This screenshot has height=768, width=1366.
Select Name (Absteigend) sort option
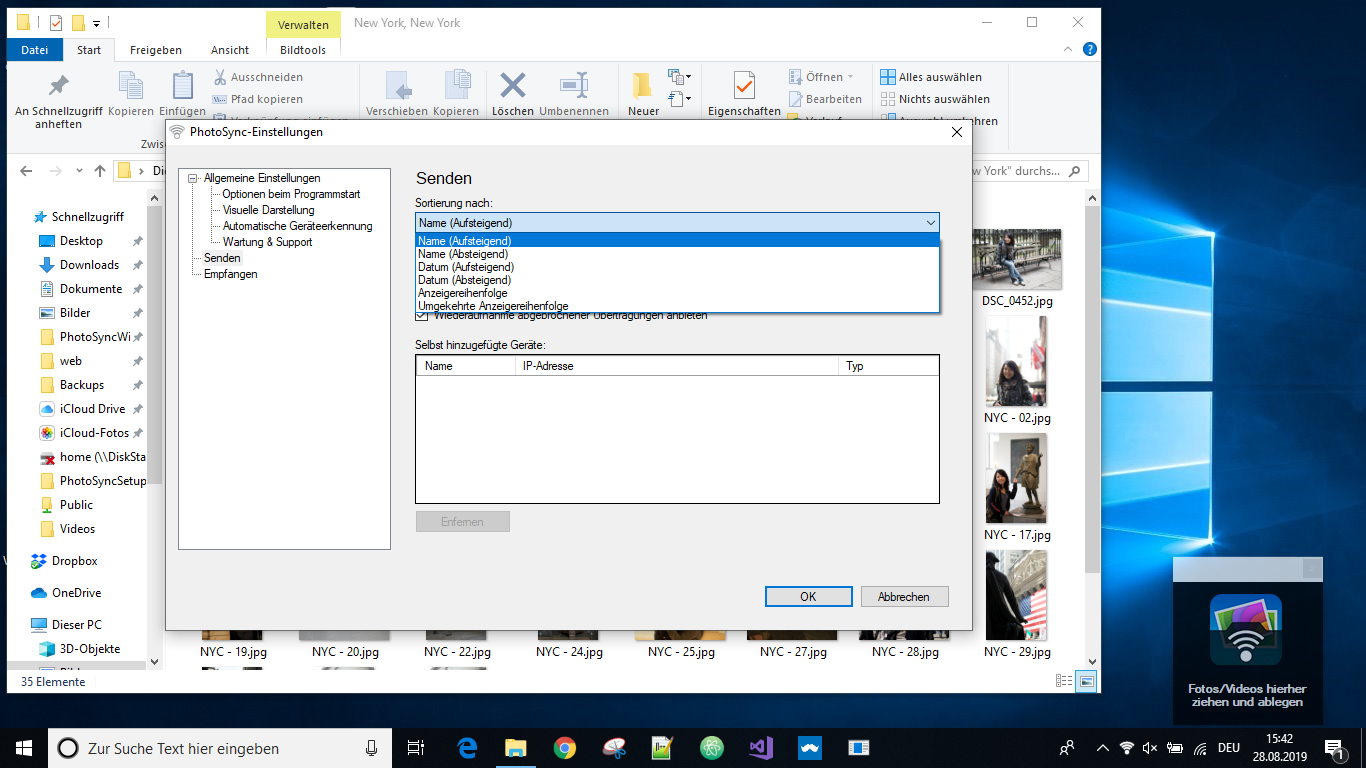pyautogui.click(x=462, y=254)
